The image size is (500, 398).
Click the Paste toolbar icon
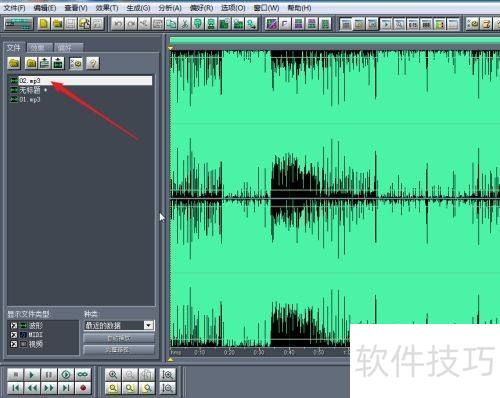[198, 24]
